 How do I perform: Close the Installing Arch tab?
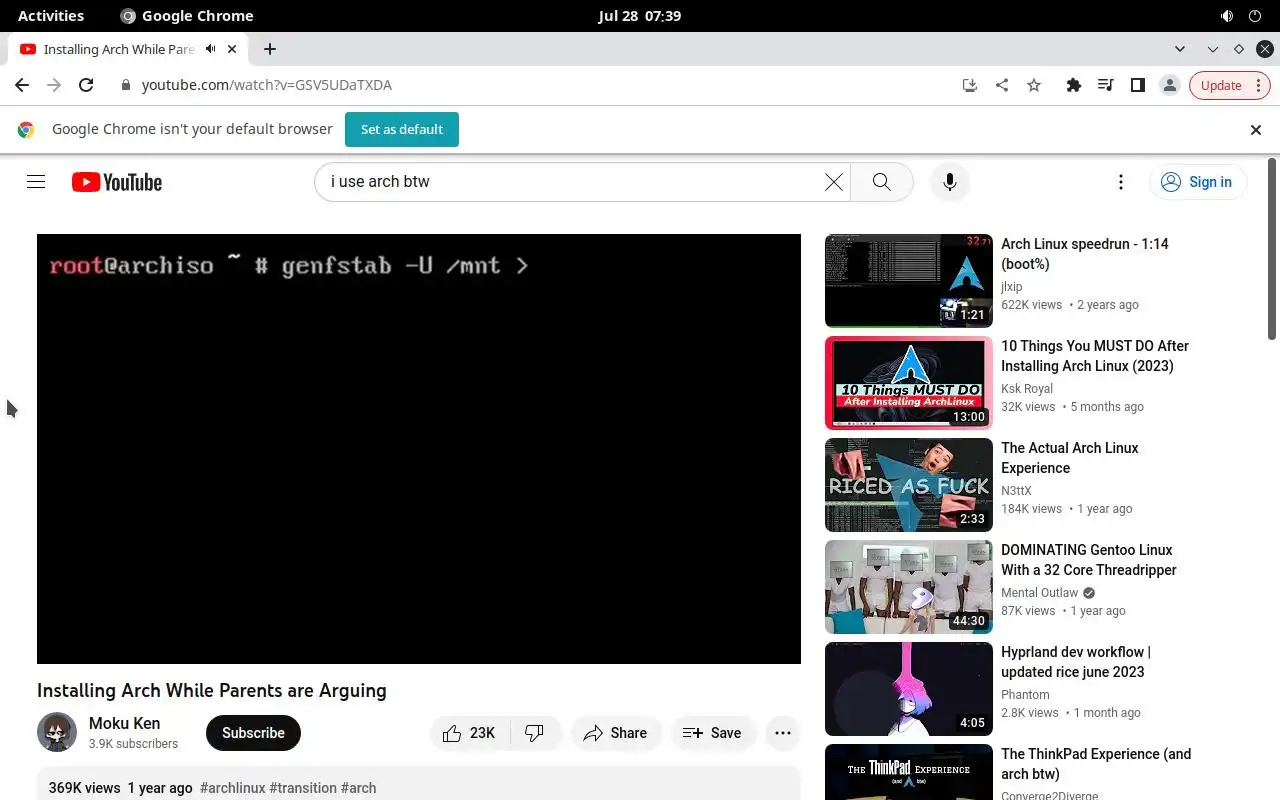click(x=233, y=49)
